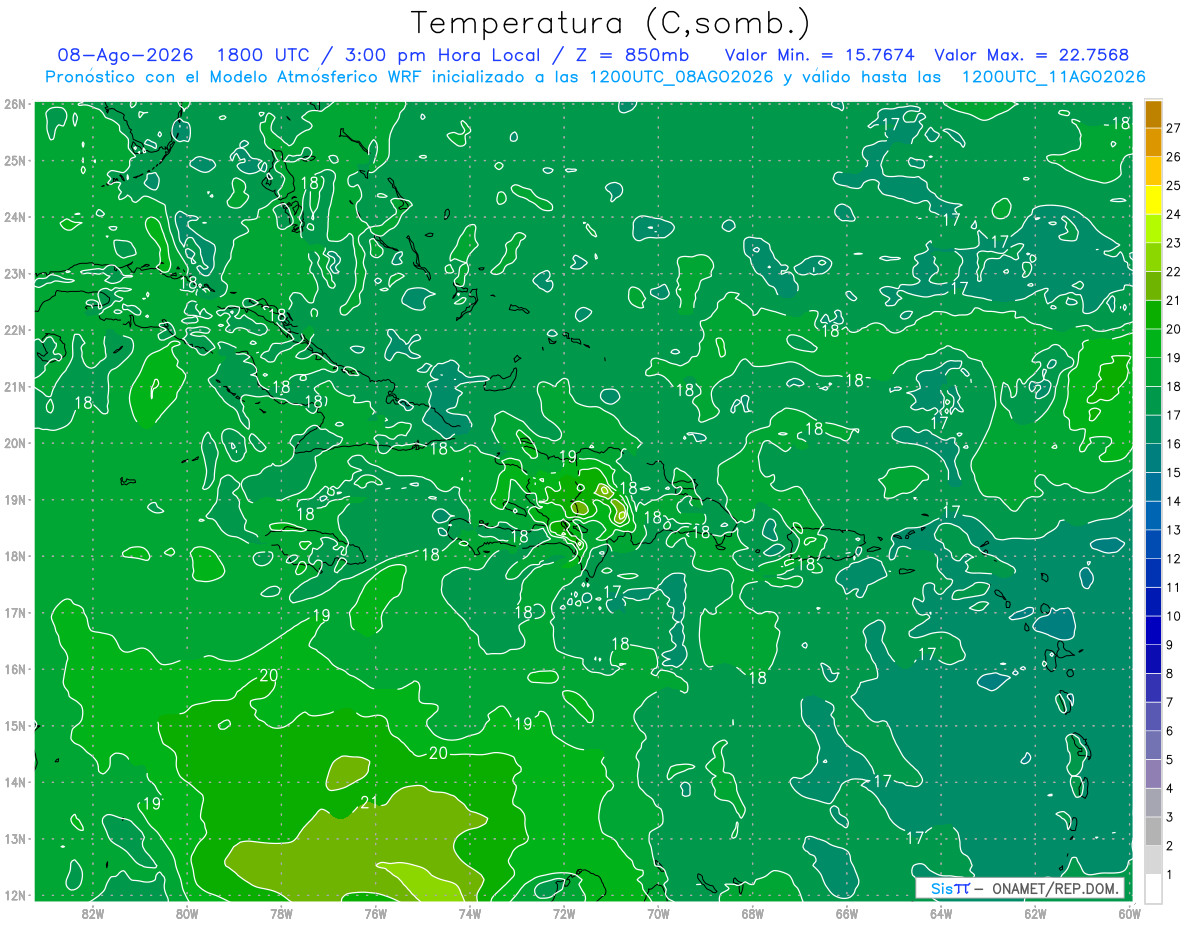The width and height of the screenshot is (1200, 927).
Task: Click the contour label "21" on the map
Action: [369, 802]
